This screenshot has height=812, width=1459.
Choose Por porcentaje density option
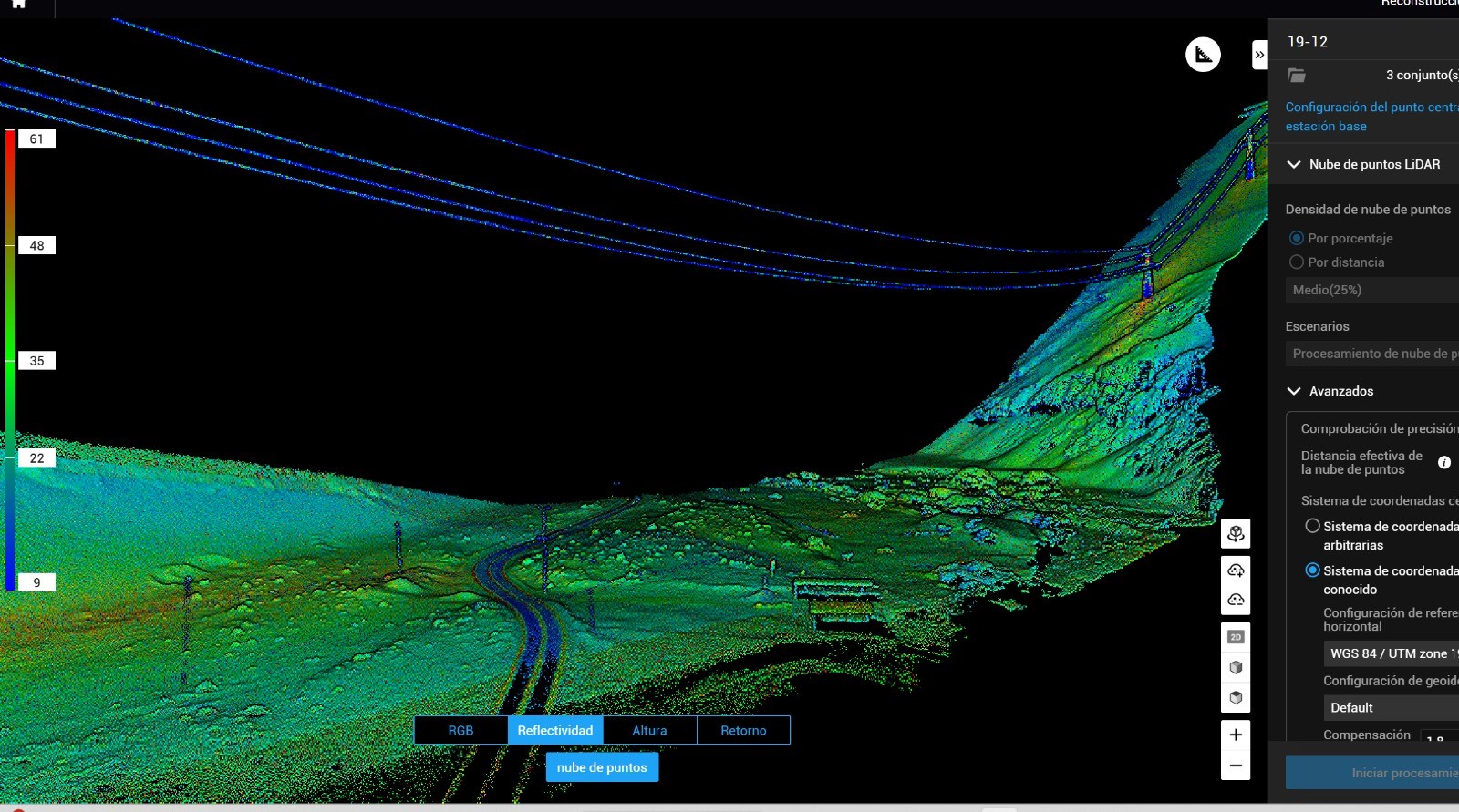[x=1296, y=238]
